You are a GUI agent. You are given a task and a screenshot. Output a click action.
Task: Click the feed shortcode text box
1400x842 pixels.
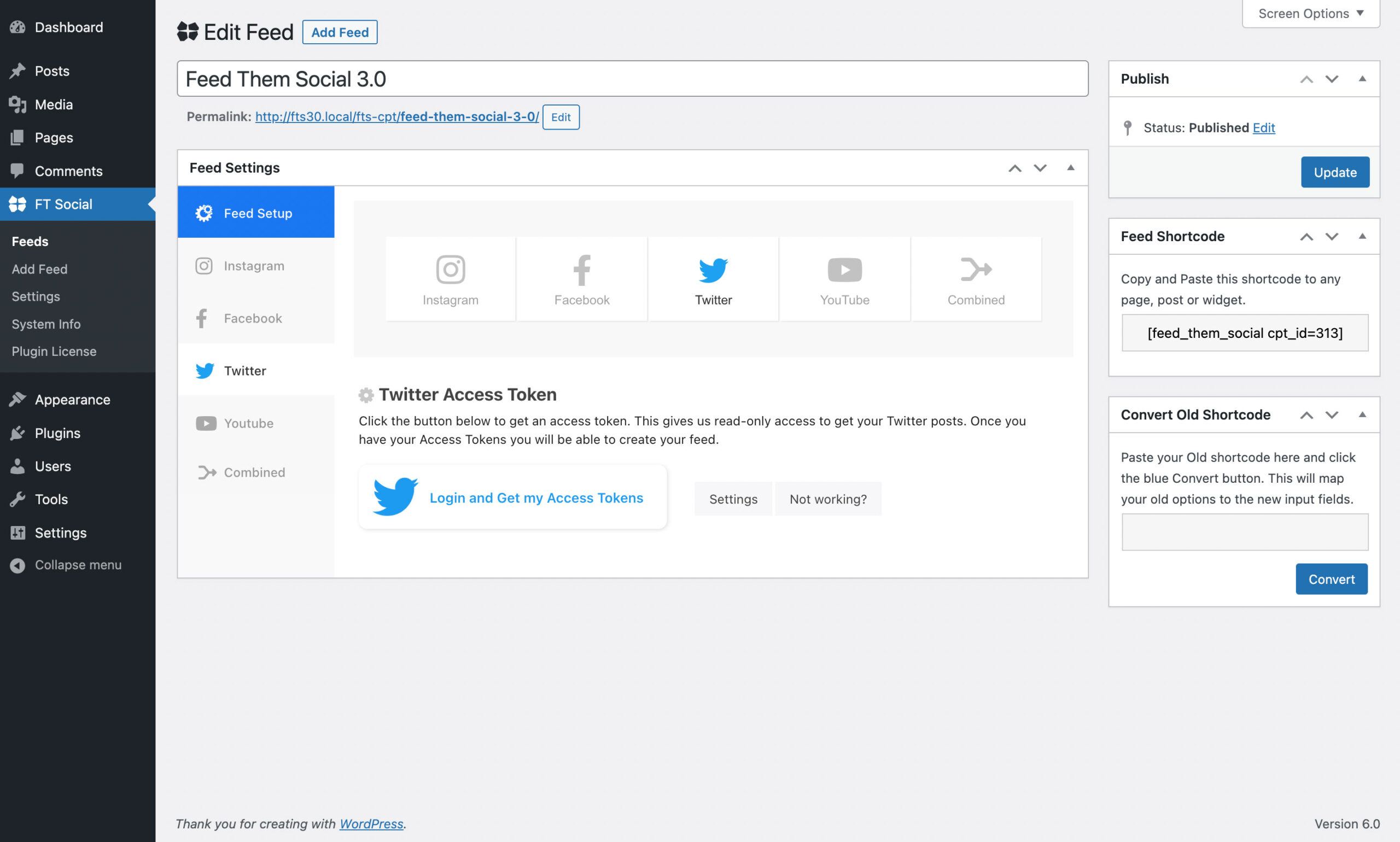(x=1245, y=332)
